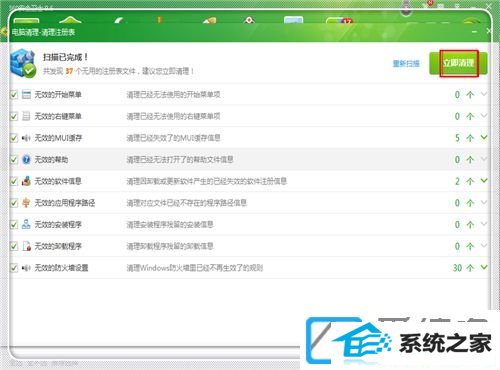500x370 pixels.
Task: Click the speaker icon beside 无效的MUI缓存
Action: (26, 138)
